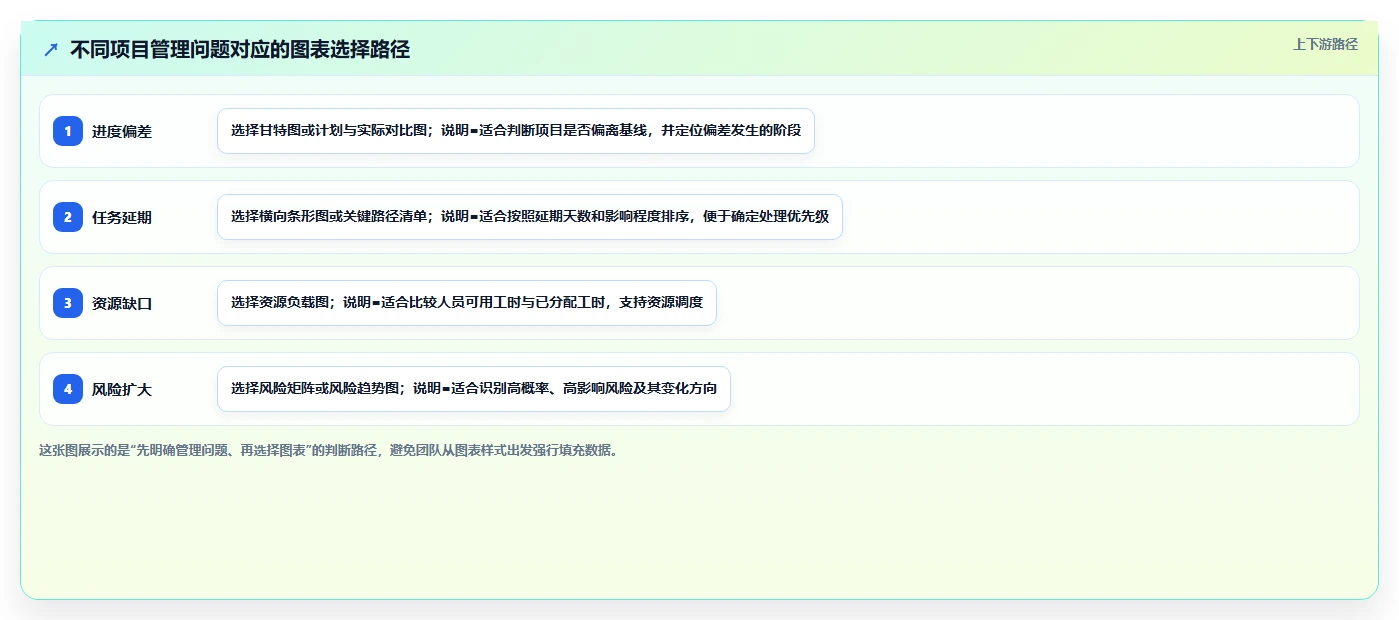Click the 选择甘特图或计划与实际对比图 description box
The width and height of the screenshot is (1399, 620).
point(516,131)
